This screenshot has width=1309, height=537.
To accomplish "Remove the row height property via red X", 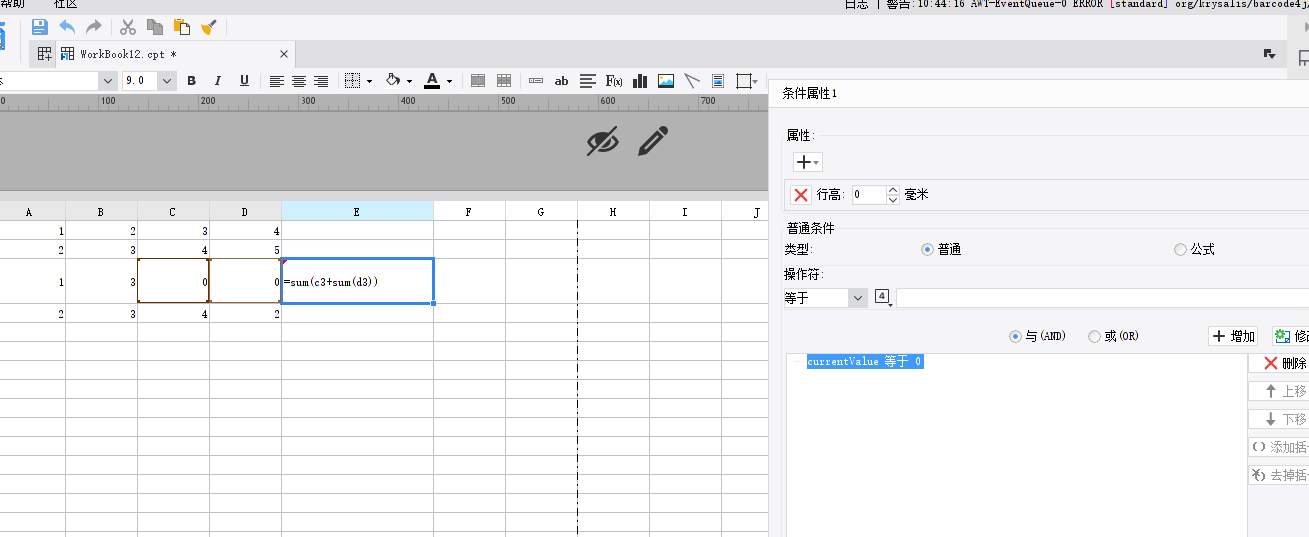I will (801, 194).
